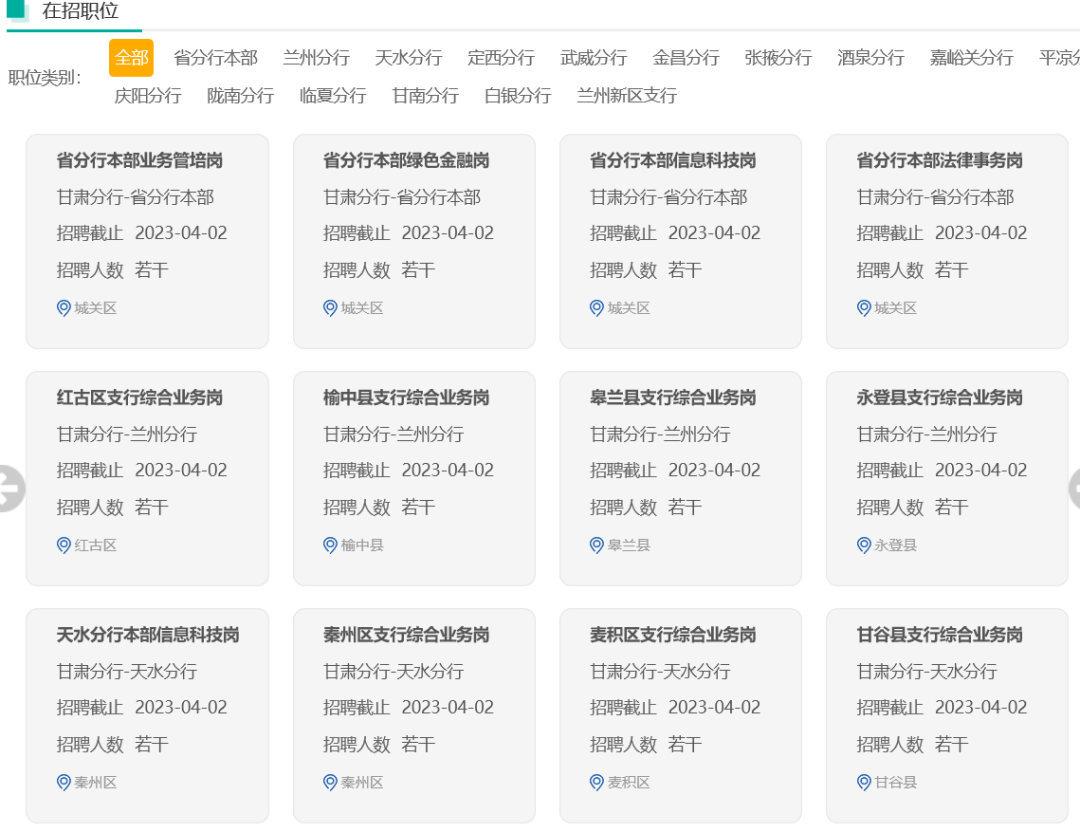Screen dimensions: 1080x832
Task: Choose the 白银分行 category
Action: click(517, 96)
